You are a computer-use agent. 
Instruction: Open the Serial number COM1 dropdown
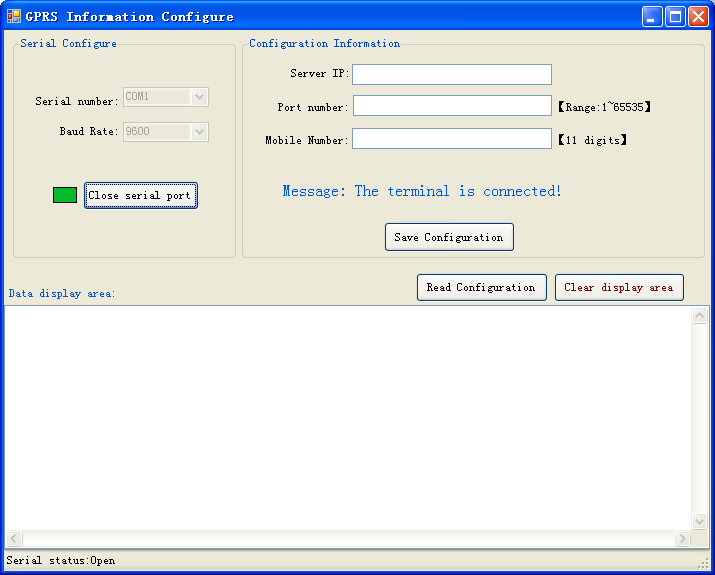[x=199, y=97]
